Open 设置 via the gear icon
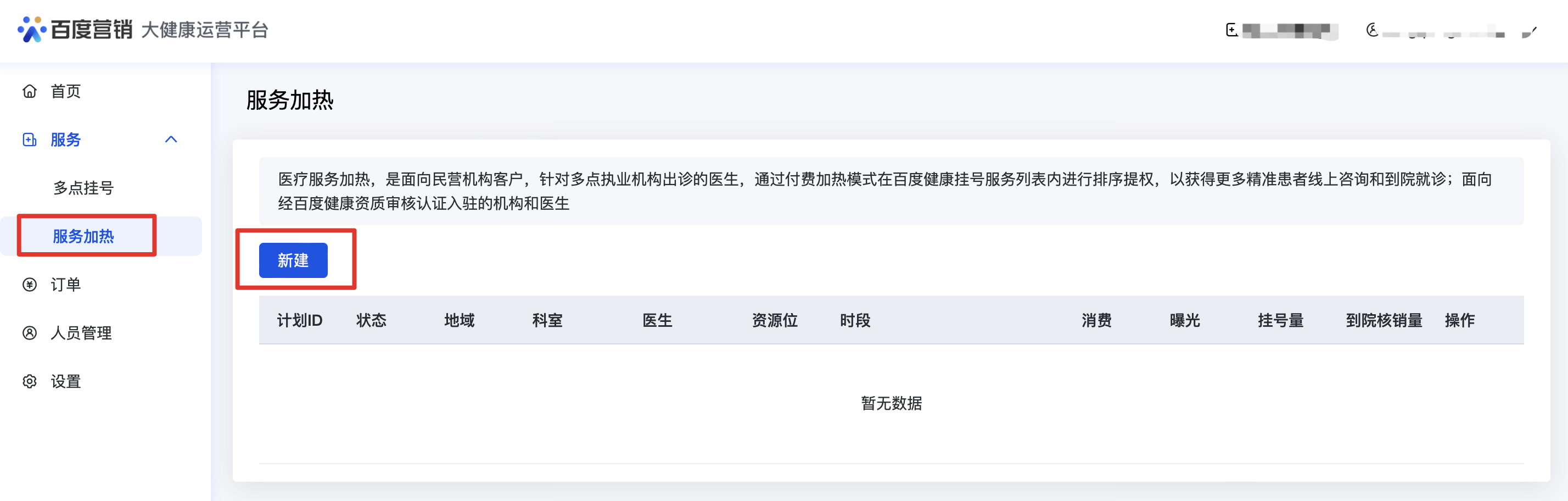 tap(29, 382)
